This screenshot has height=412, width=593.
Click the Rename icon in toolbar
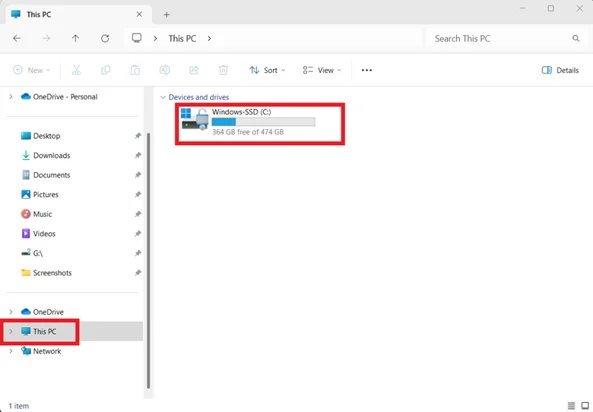point(165,70)
